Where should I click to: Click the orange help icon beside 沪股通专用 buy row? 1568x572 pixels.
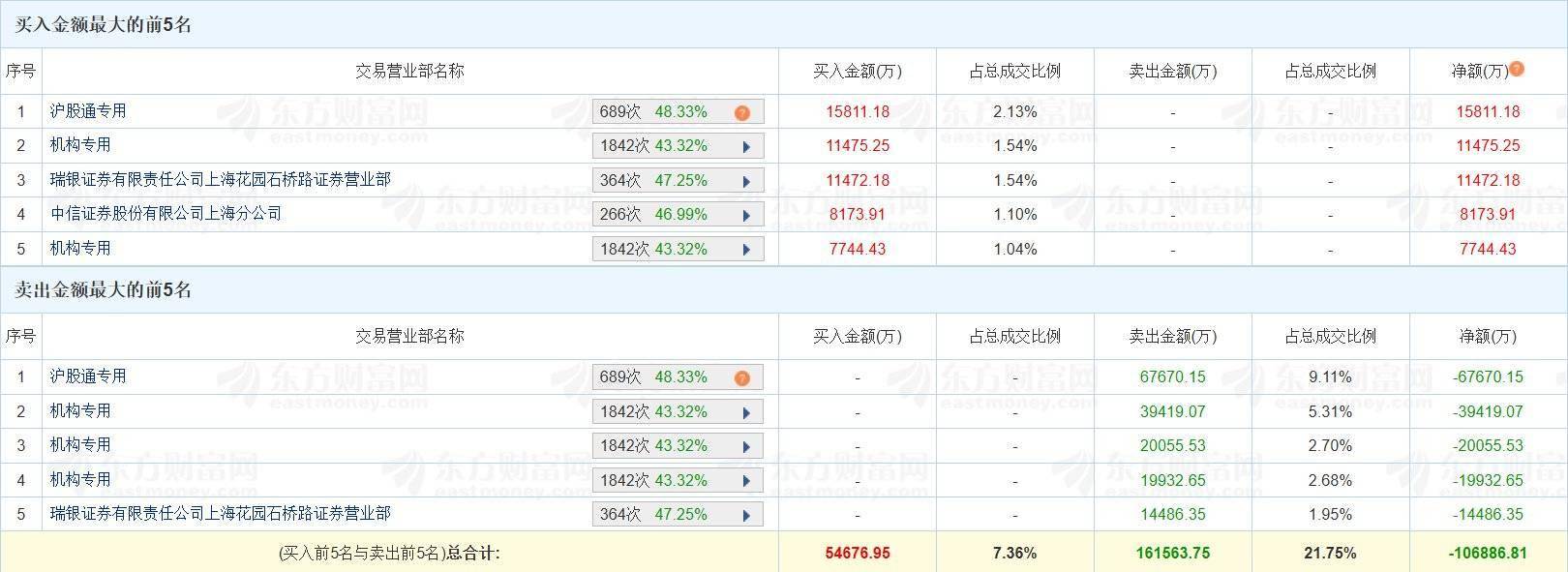741,111
